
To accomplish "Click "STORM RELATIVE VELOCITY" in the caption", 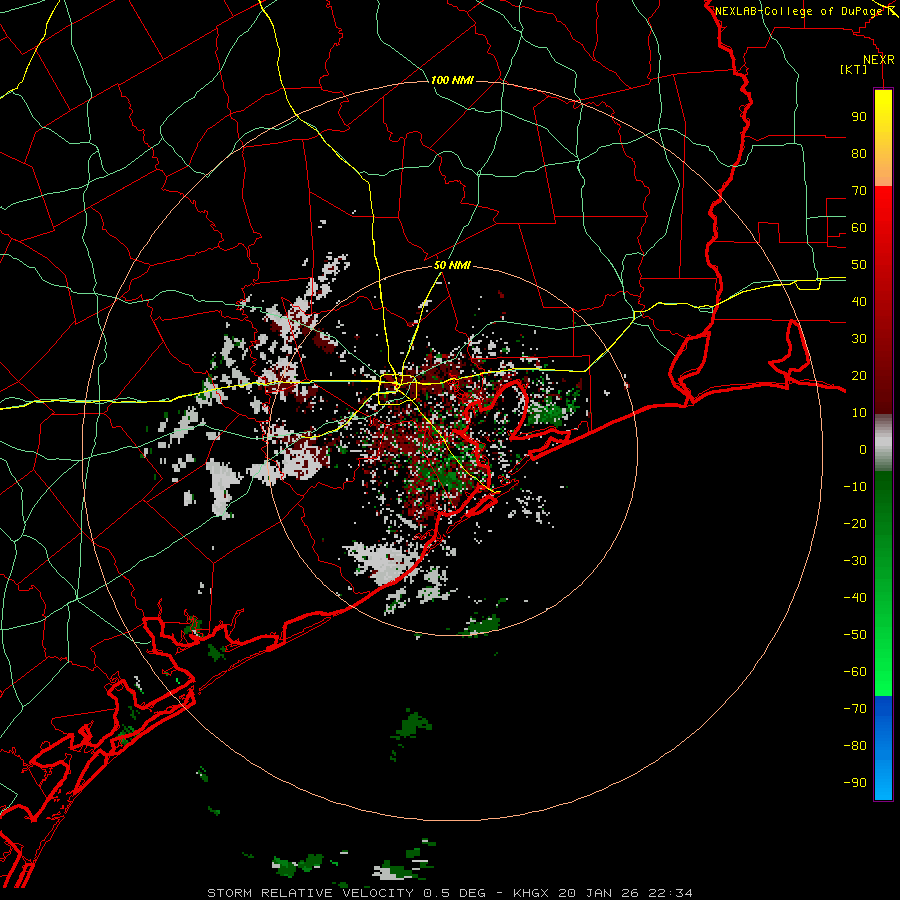I will click(x=309, y=893).
